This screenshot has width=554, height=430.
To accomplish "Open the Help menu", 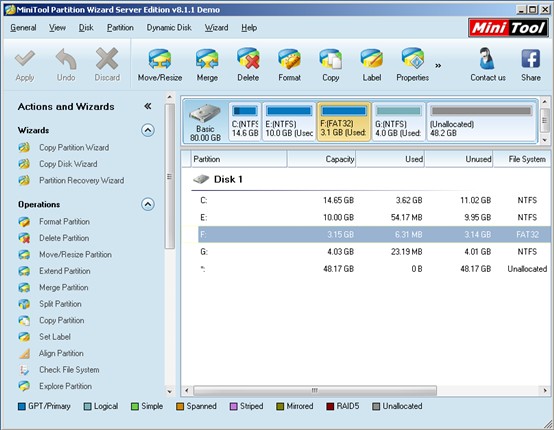I will 249,28.
